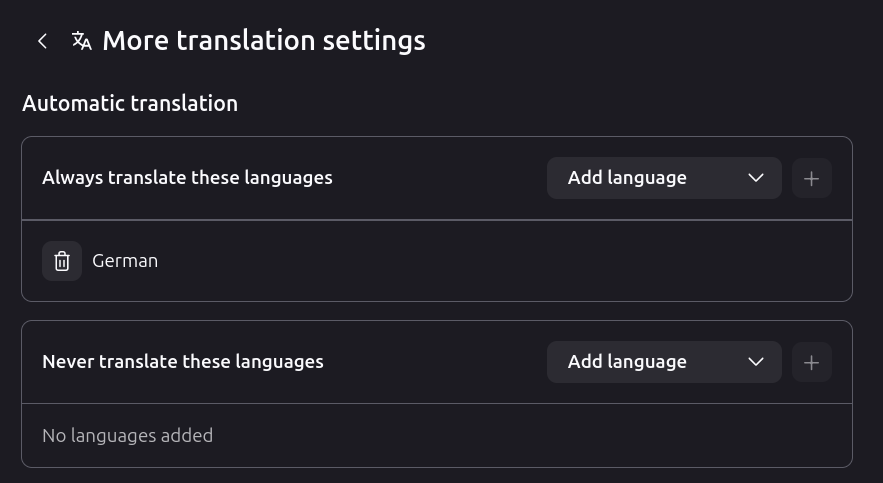Open Add language dropdown for Never translate
This screenshot has height=483, width=883.
663,362
